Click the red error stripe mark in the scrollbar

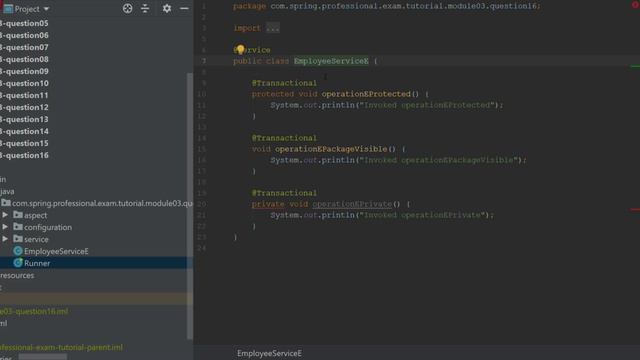[x=635, y=209]
